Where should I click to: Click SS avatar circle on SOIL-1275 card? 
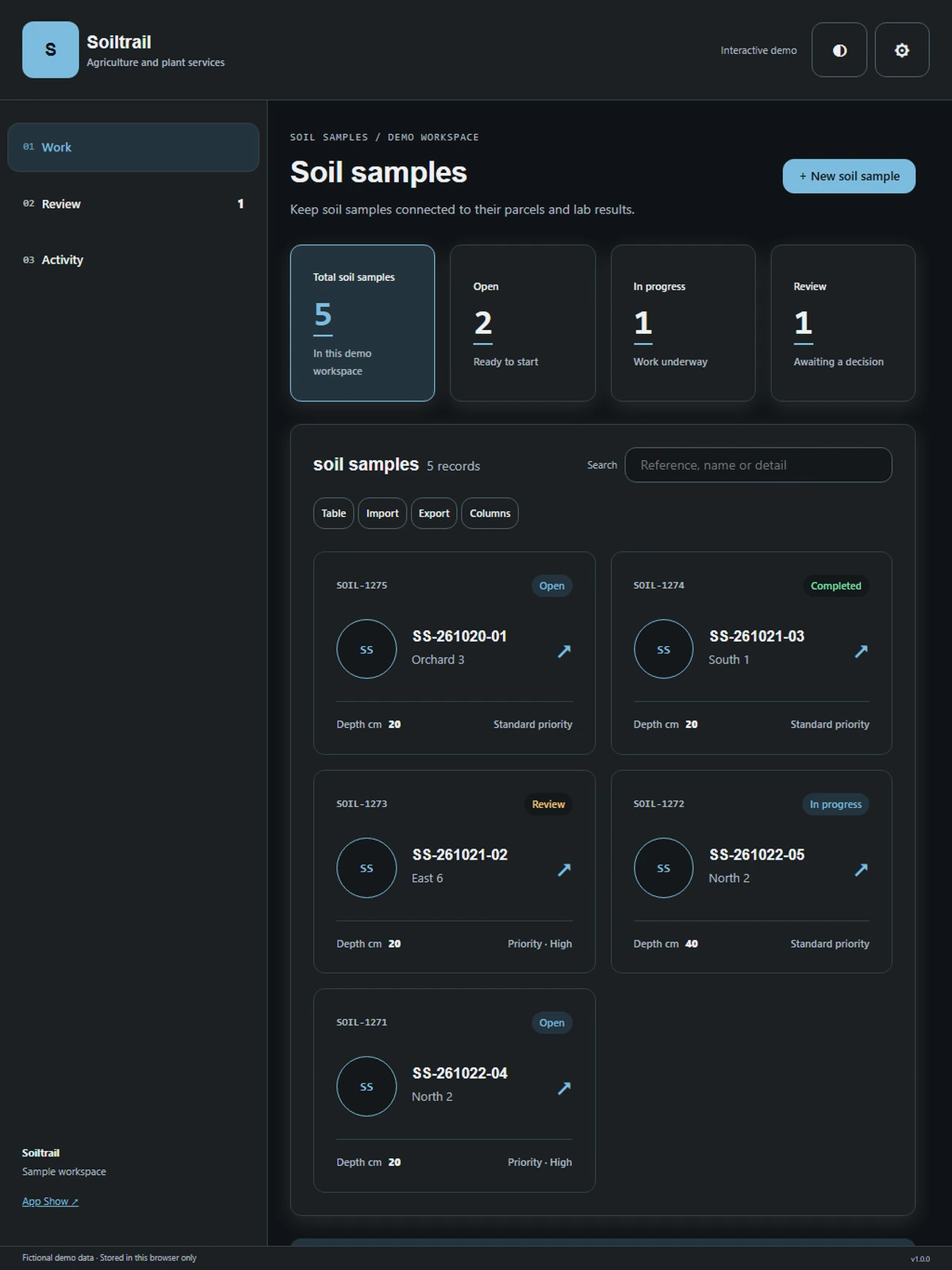click(x=367, y=649)
